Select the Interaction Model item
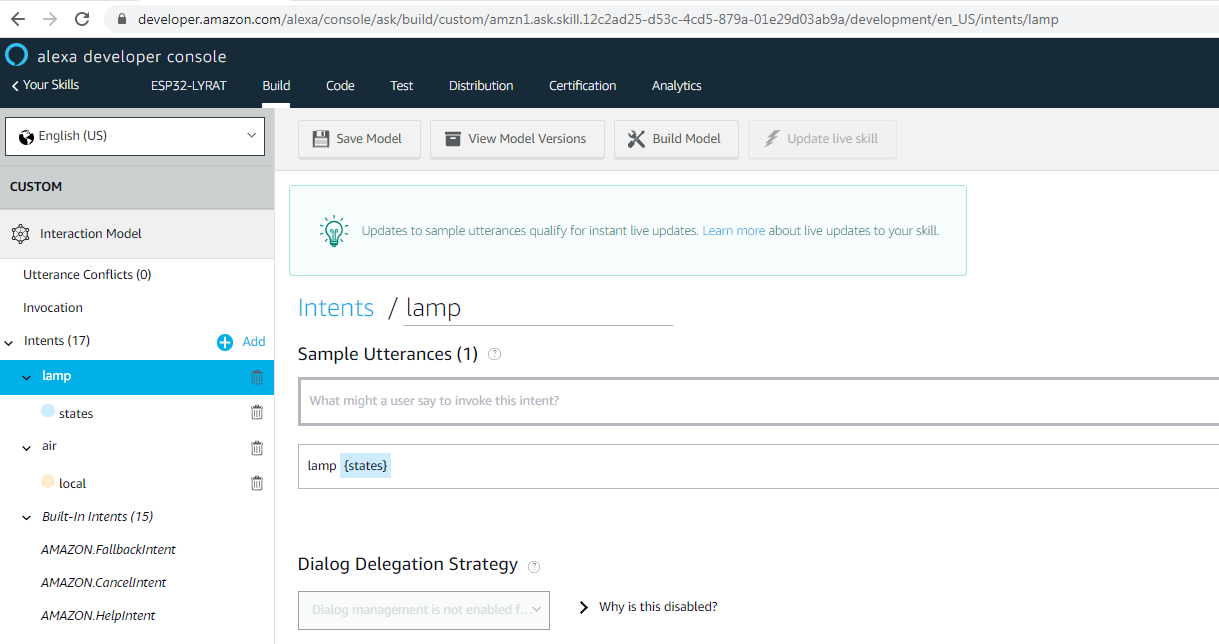This screenshot has height=644, width=1219. (137, 234)
